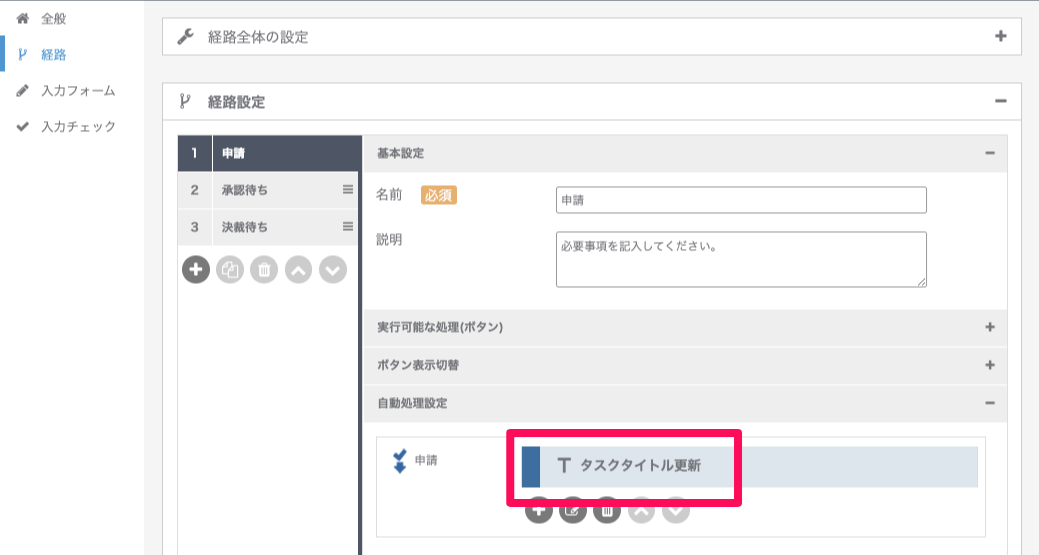Move the route step down
The height and width of the screenshot is (555, 1039).
click(333, 269)
